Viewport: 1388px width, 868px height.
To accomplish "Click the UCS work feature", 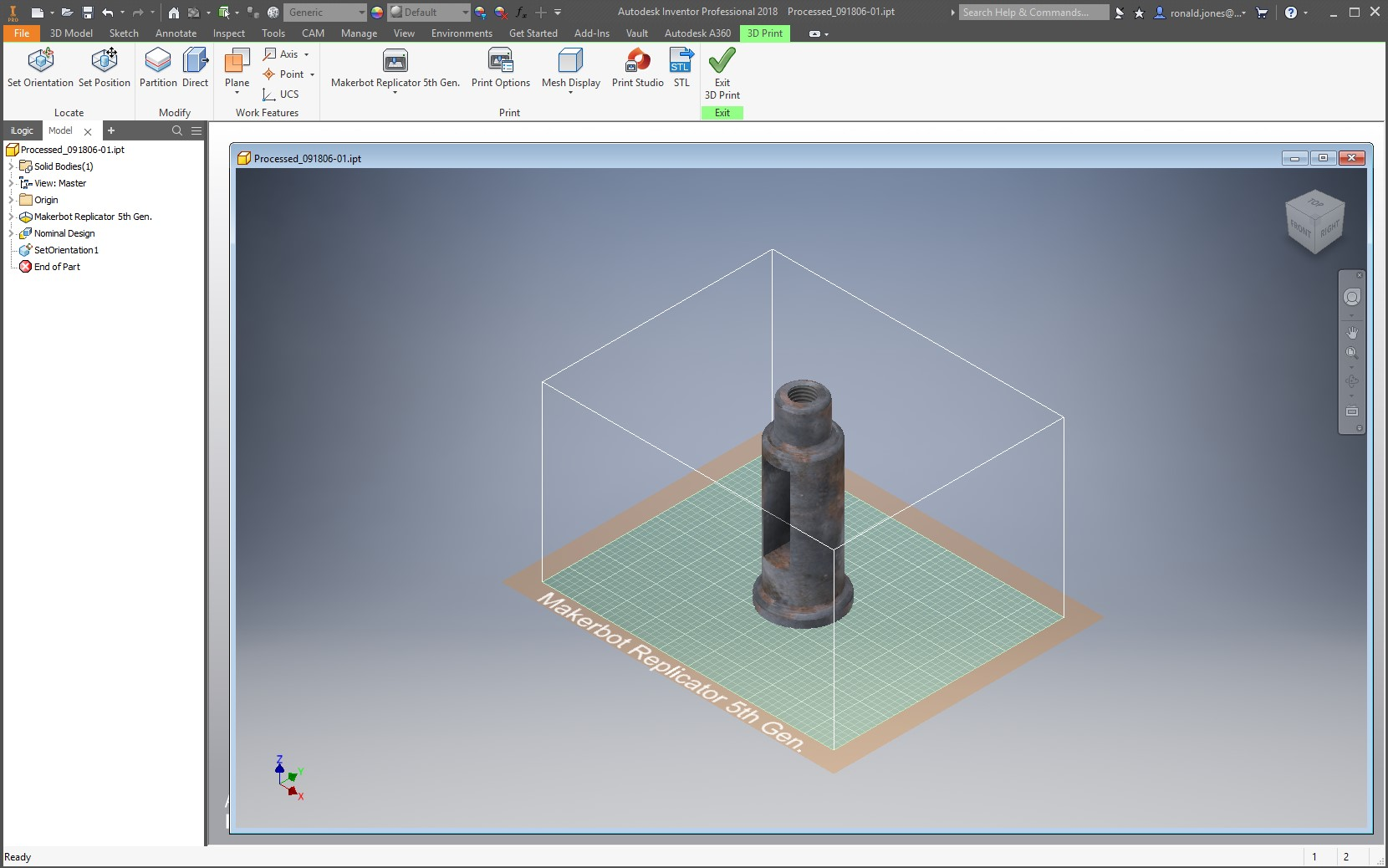I will click(x=281, y=94).
